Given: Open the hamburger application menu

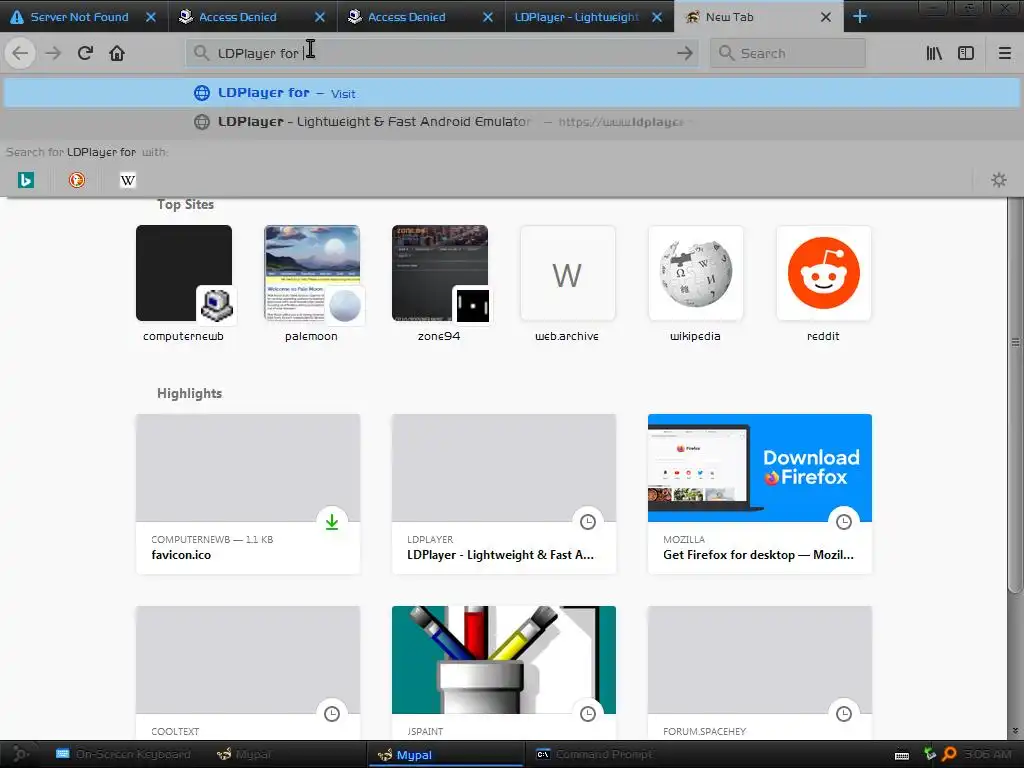Looking at the screenshot, I should [1004, 54].
